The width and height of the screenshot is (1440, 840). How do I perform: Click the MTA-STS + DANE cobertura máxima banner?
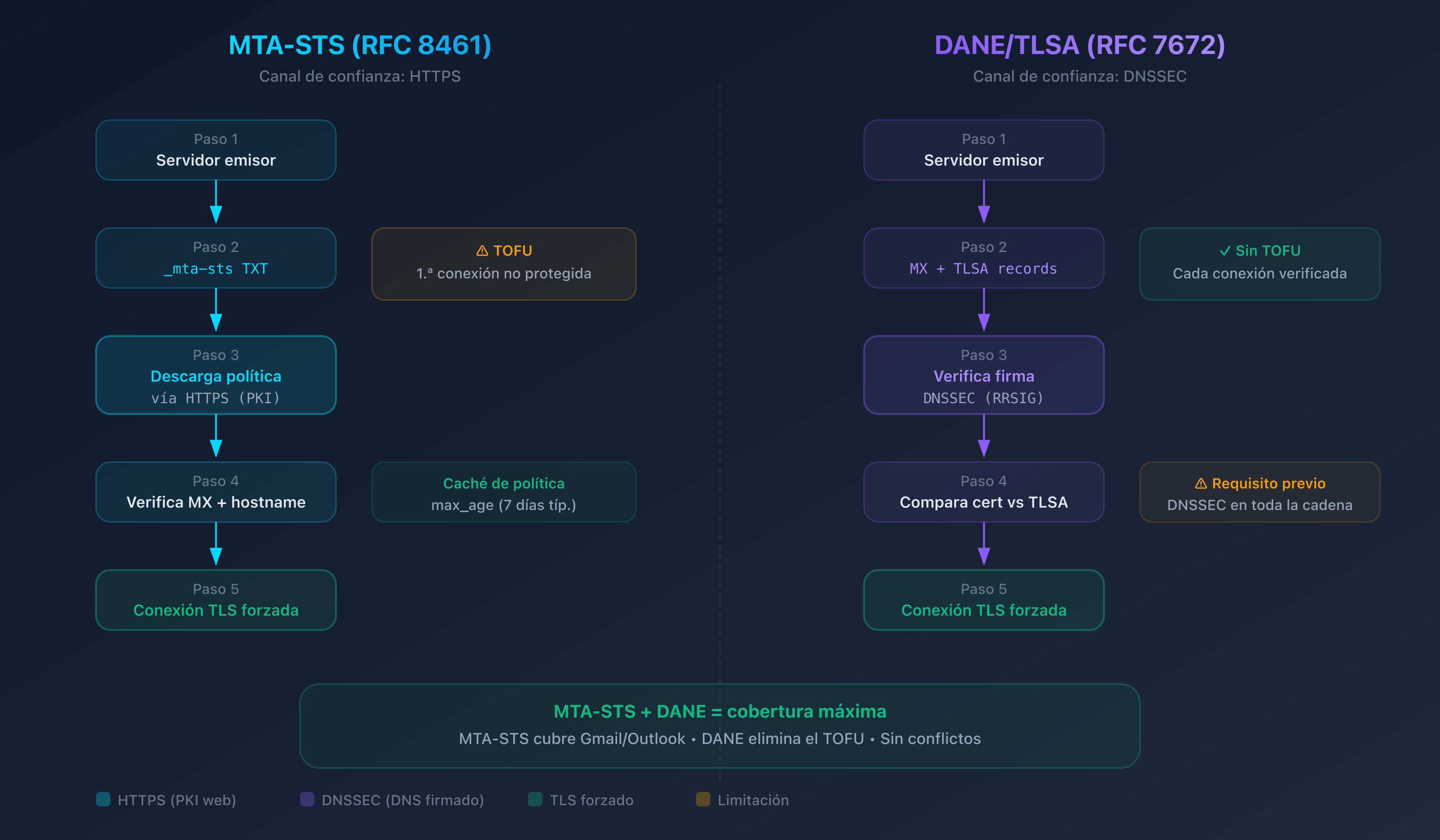click(720, 725)
